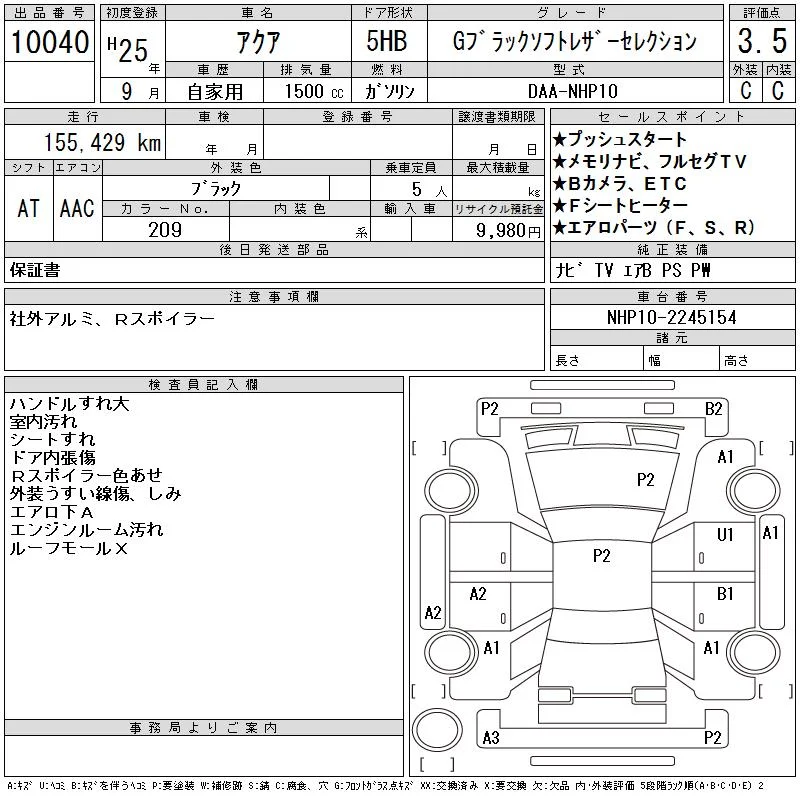Click the U1 damage mark on door
The height and width of the screenshot is (800, 800).
coord(724,535)
